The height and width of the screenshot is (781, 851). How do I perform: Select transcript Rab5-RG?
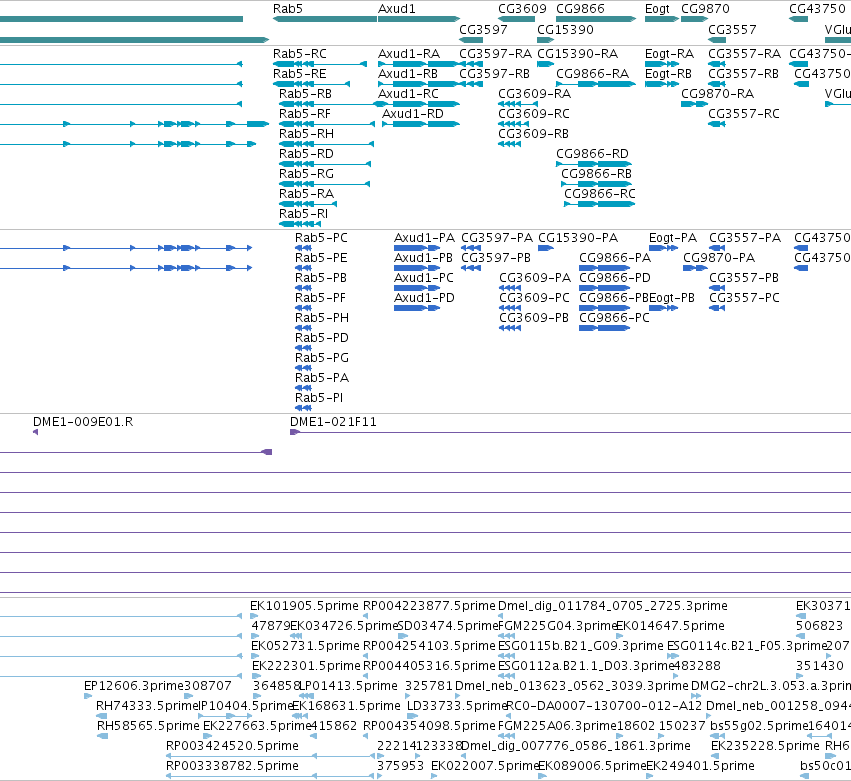click(x=306, y=174)
